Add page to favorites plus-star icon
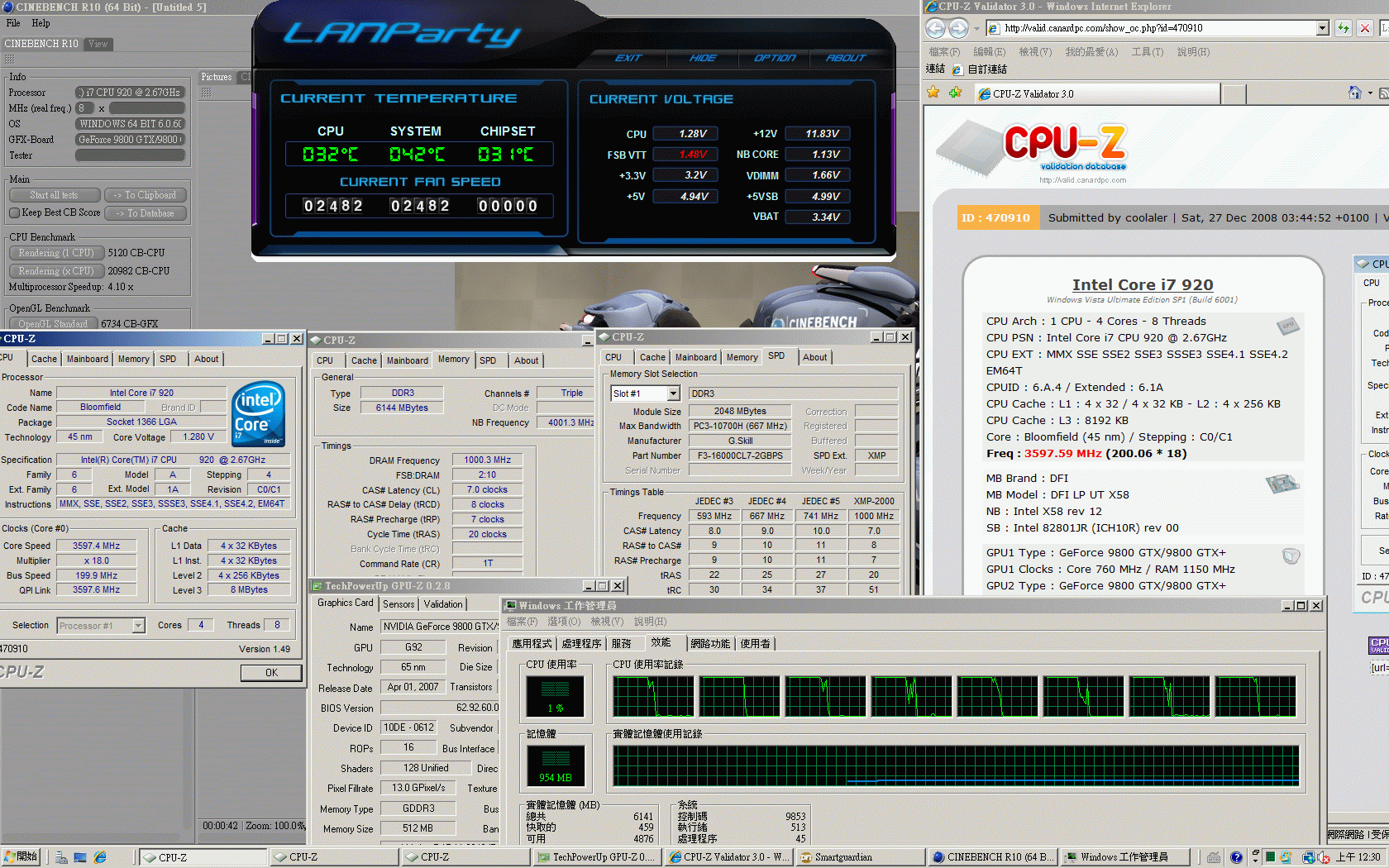Screen dimensions: 1389x868 (x=956, y=93)
